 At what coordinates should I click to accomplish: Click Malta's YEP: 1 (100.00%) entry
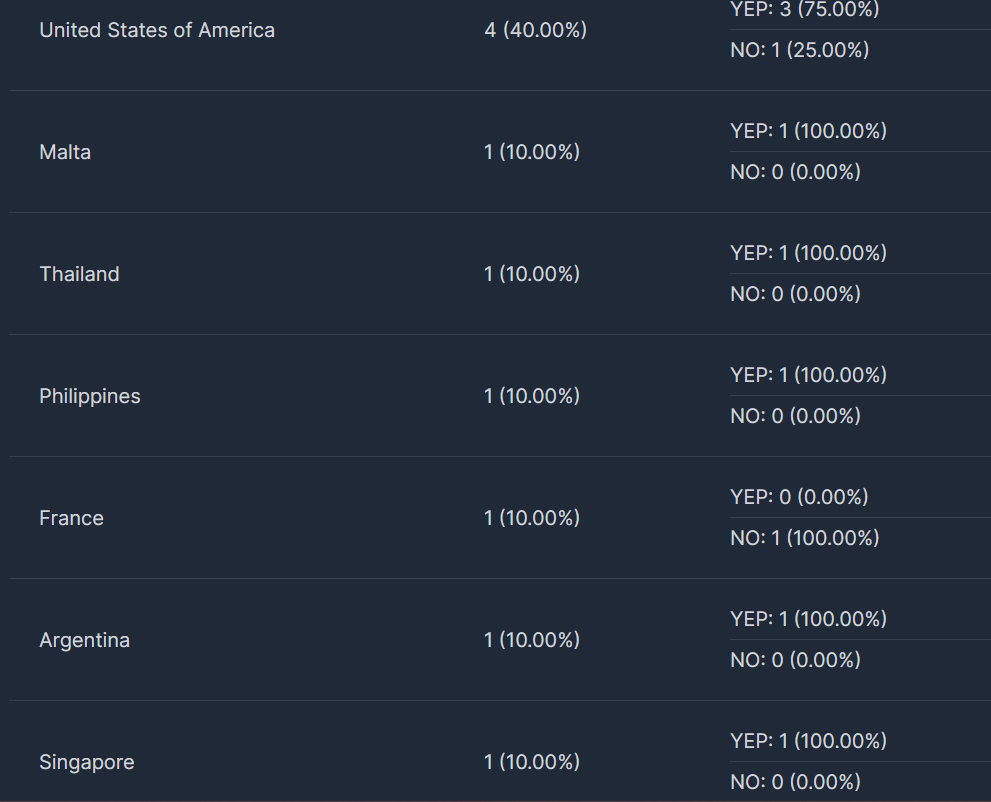pos(808,131)
